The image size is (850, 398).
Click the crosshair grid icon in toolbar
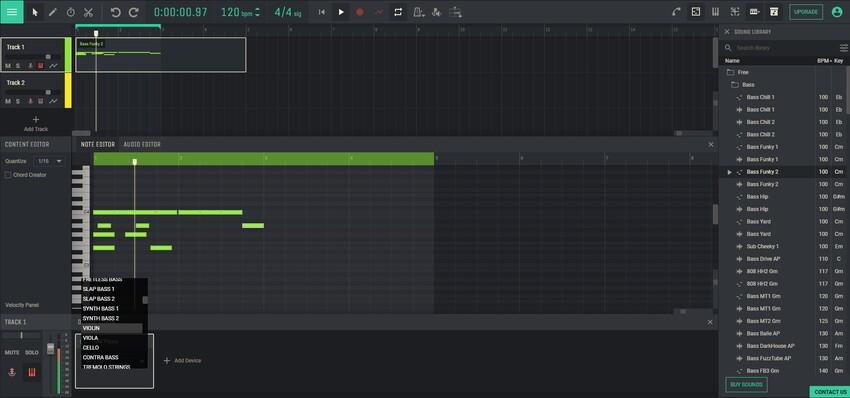pos(735,12)
